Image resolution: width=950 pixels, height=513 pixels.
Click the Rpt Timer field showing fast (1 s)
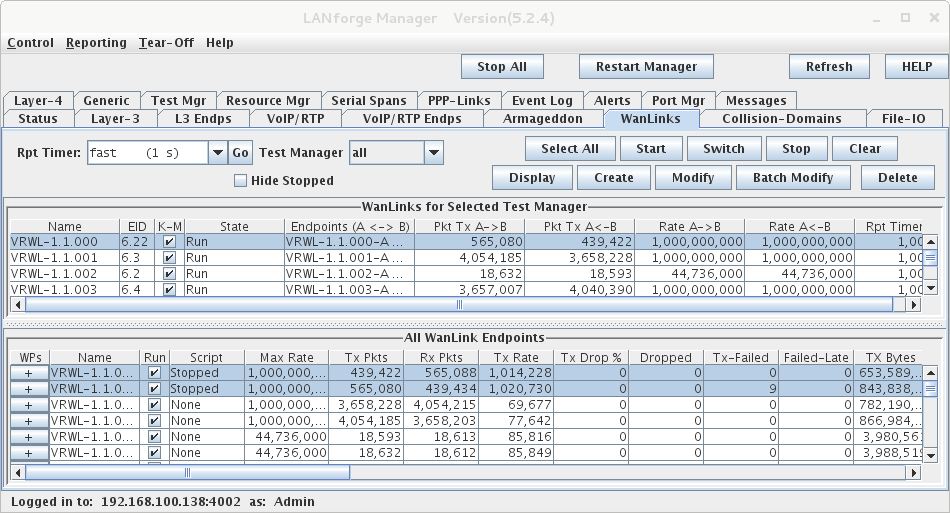click(148, 153)
